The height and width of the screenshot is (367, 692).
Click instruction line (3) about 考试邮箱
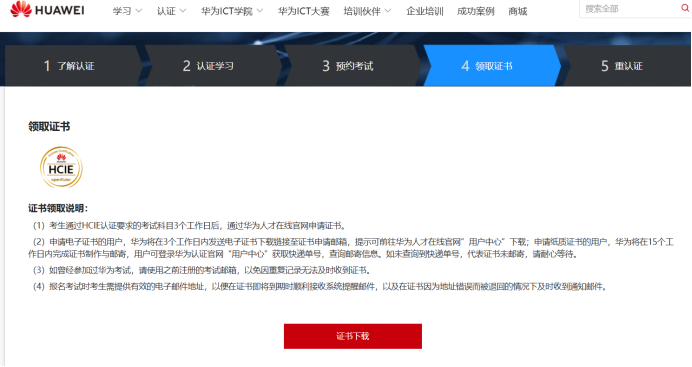coord(202,270)
